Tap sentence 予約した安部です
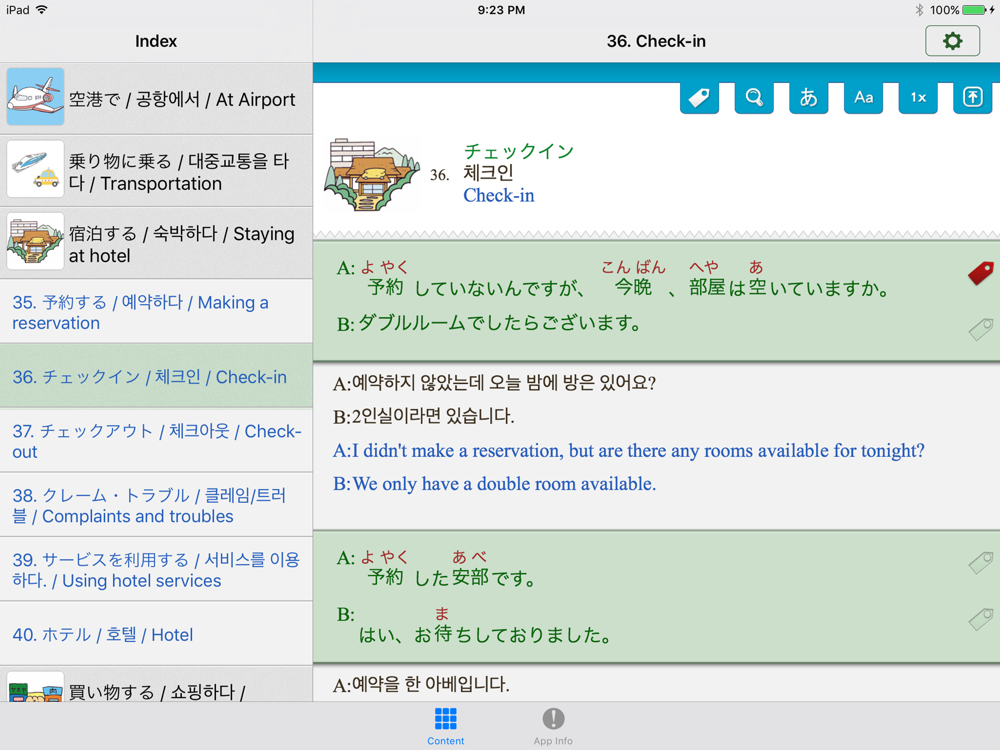The image size is (1000, 750). pyautogui.click(x=436, y=569)
